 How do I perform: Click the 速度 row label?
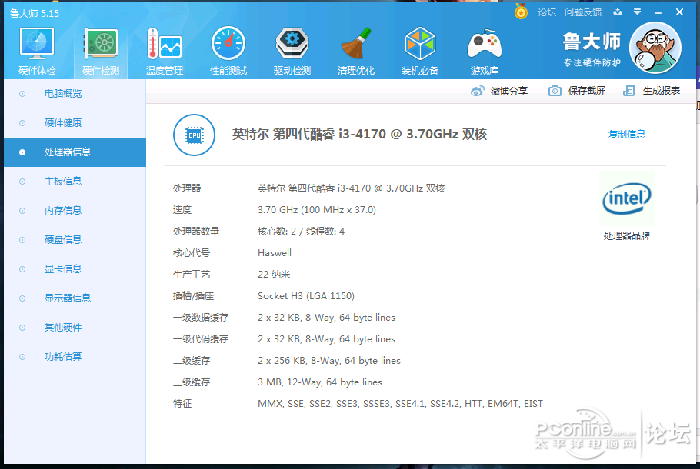point(182,210)
